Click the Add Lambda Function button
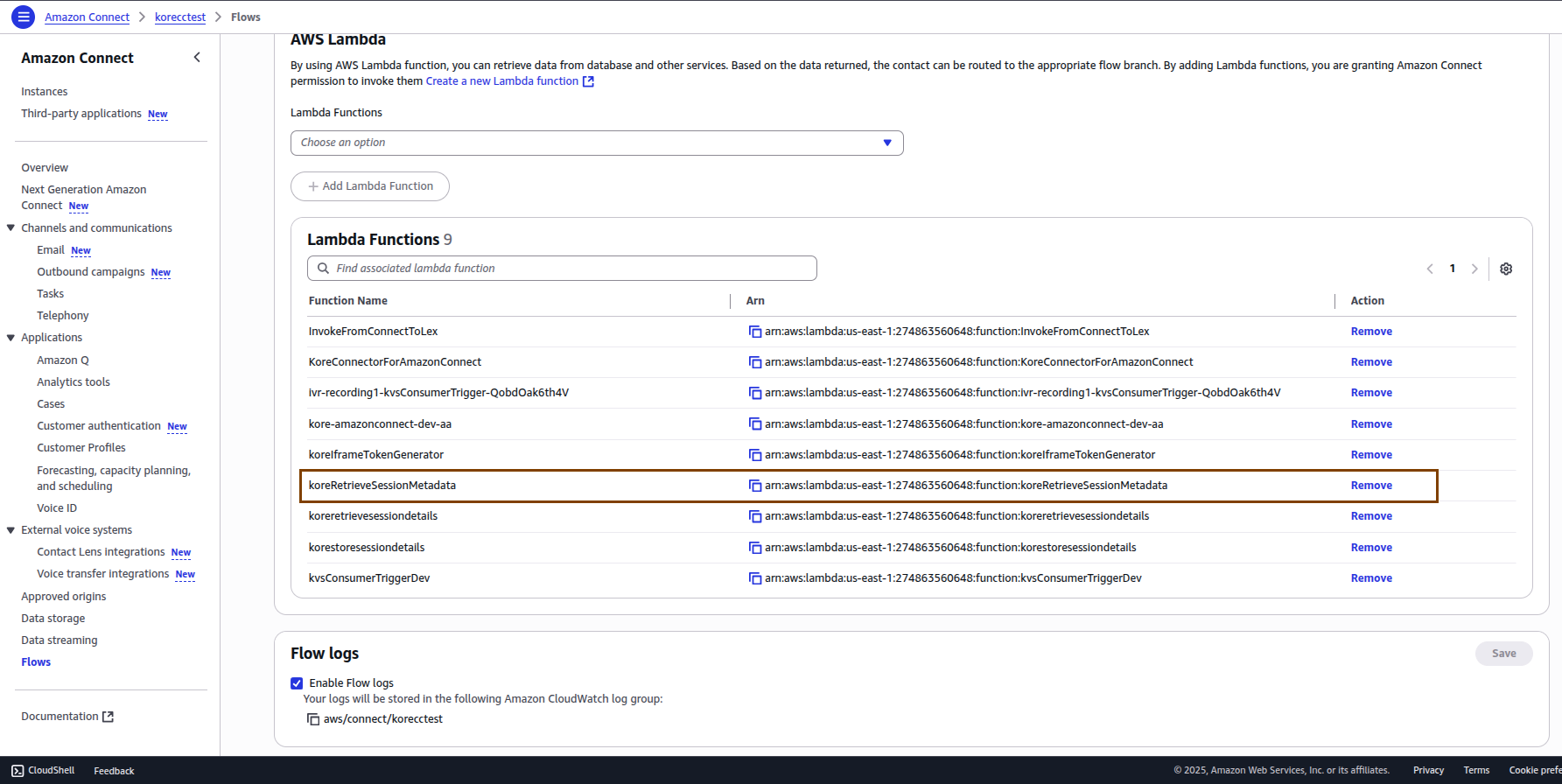Screen dimensions: 1562x784 [369, 186]
